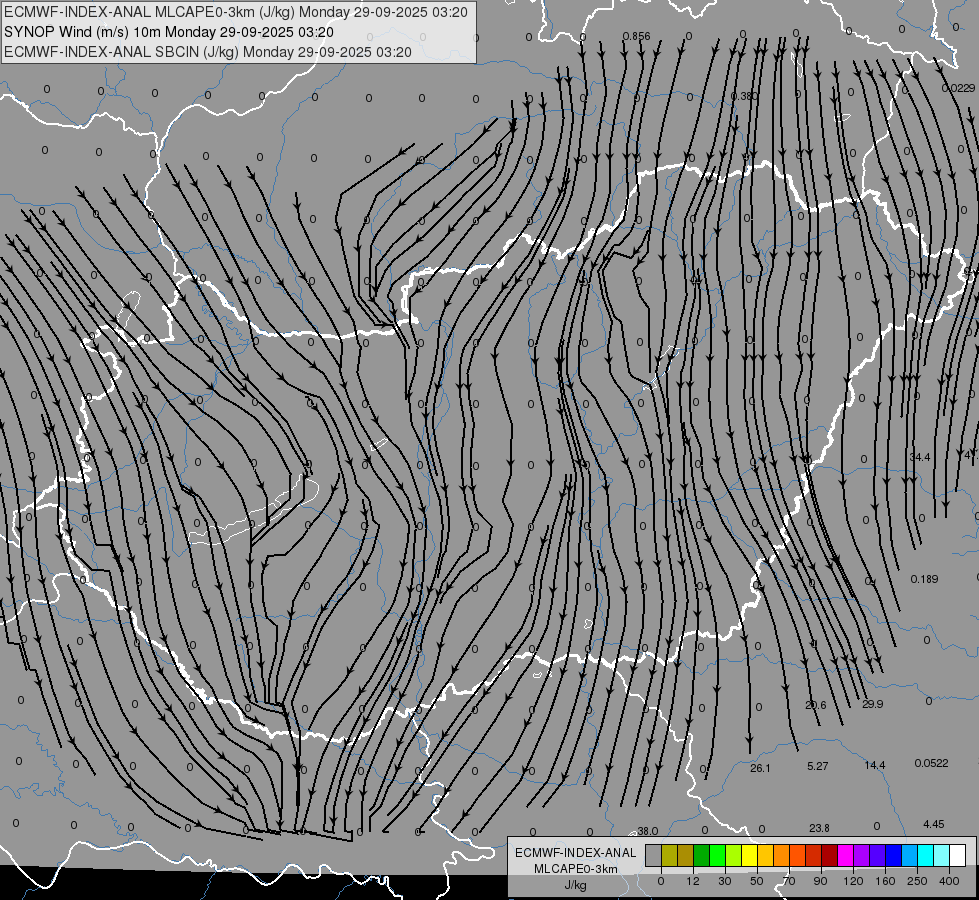Click legend tick label 70
Screen dimensions: 979x900
pyautogui.click(x=789, y=881)
